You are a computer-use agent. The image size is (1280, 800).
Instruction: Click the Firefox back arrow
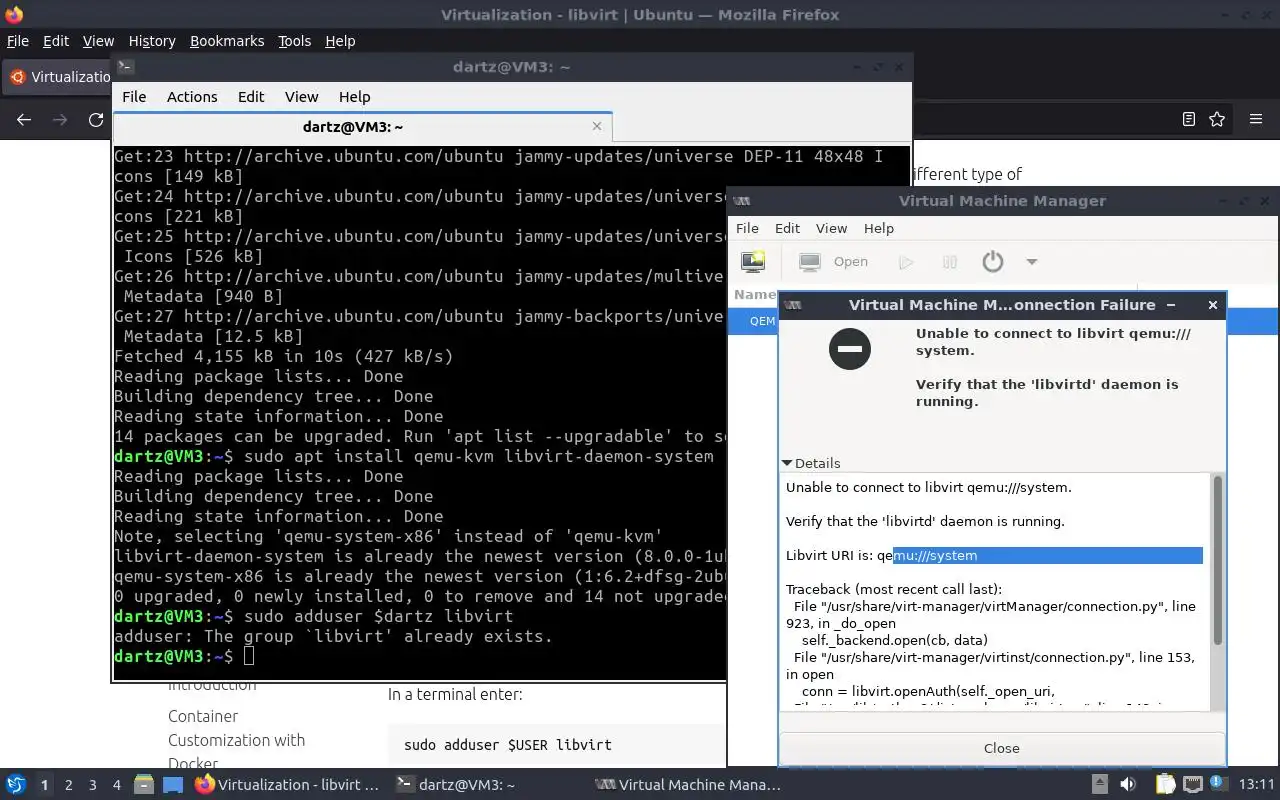coord(24,119)
